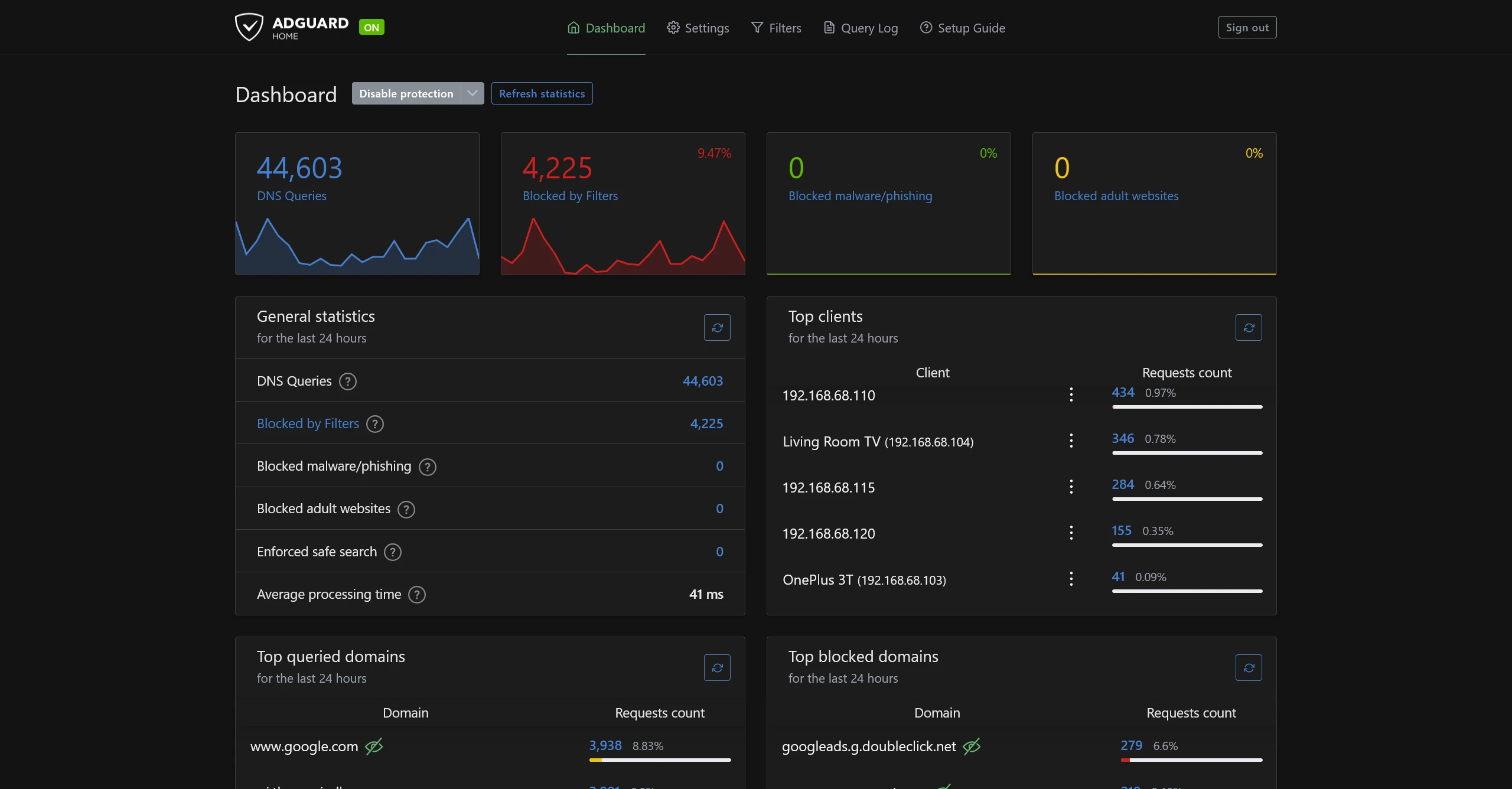Click the AdGuard Home shield logo

pyautogui.click(x=249, y=27)
